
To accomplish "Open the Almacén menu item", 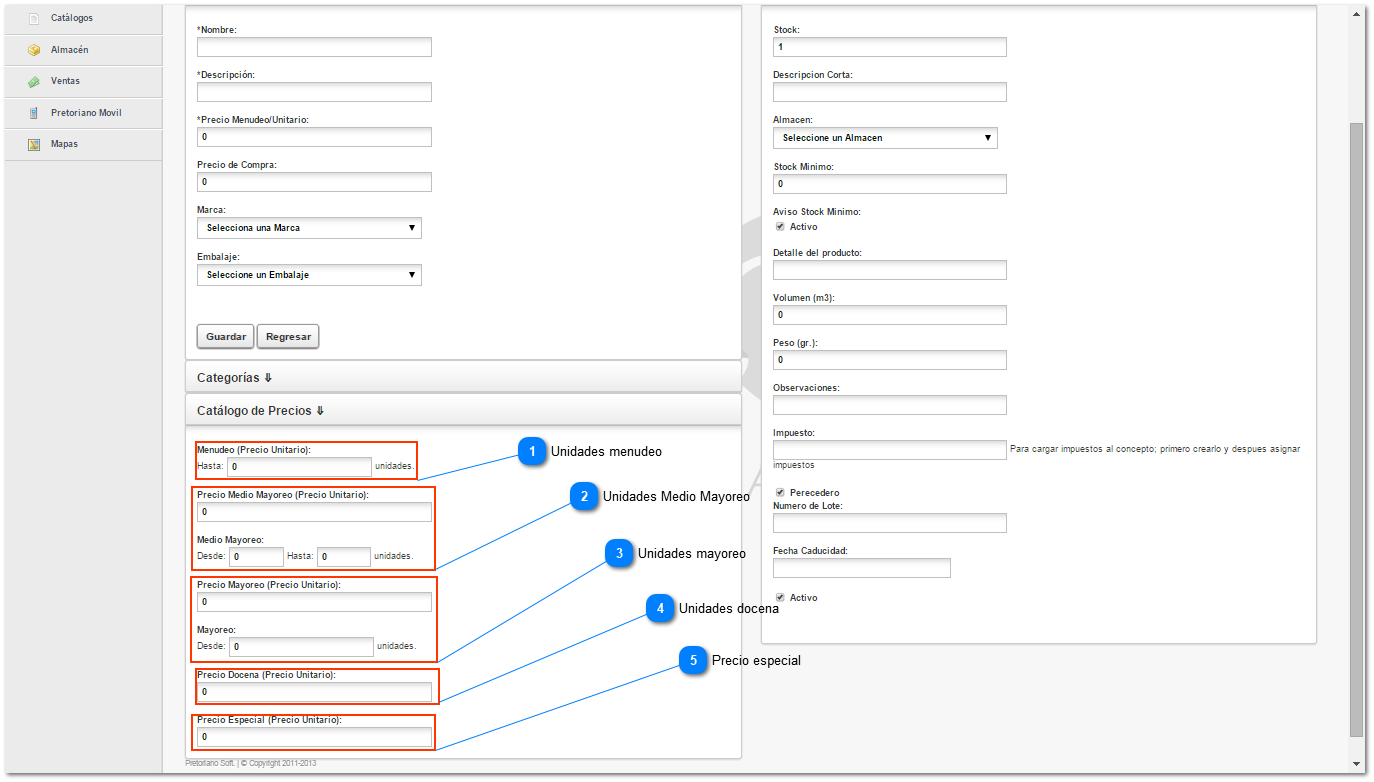I will coord(83,50).
